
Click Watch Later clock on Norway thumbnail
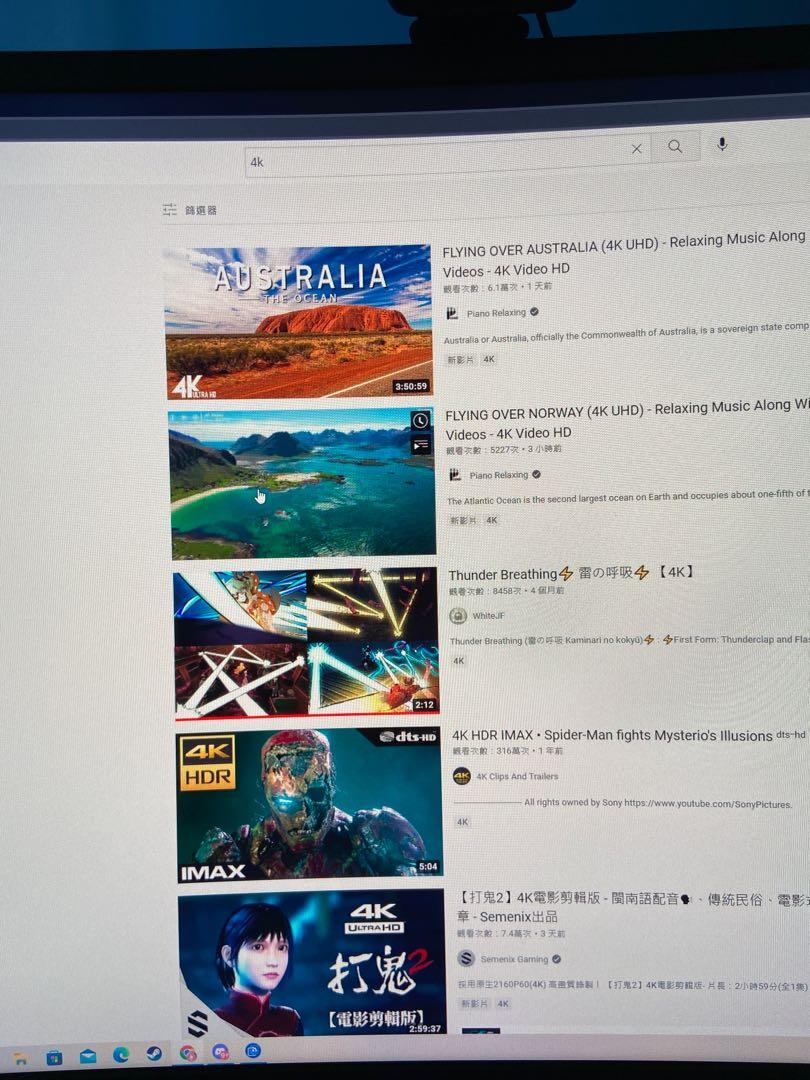(420, 421)
